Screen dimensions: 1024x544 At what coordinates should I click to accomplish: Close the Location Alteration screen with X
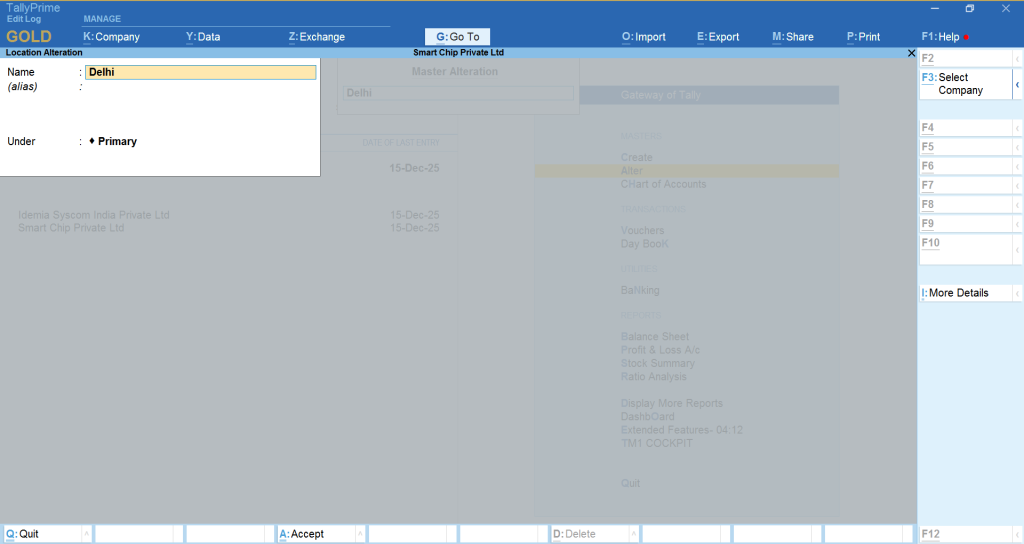[x=911, y=52]
